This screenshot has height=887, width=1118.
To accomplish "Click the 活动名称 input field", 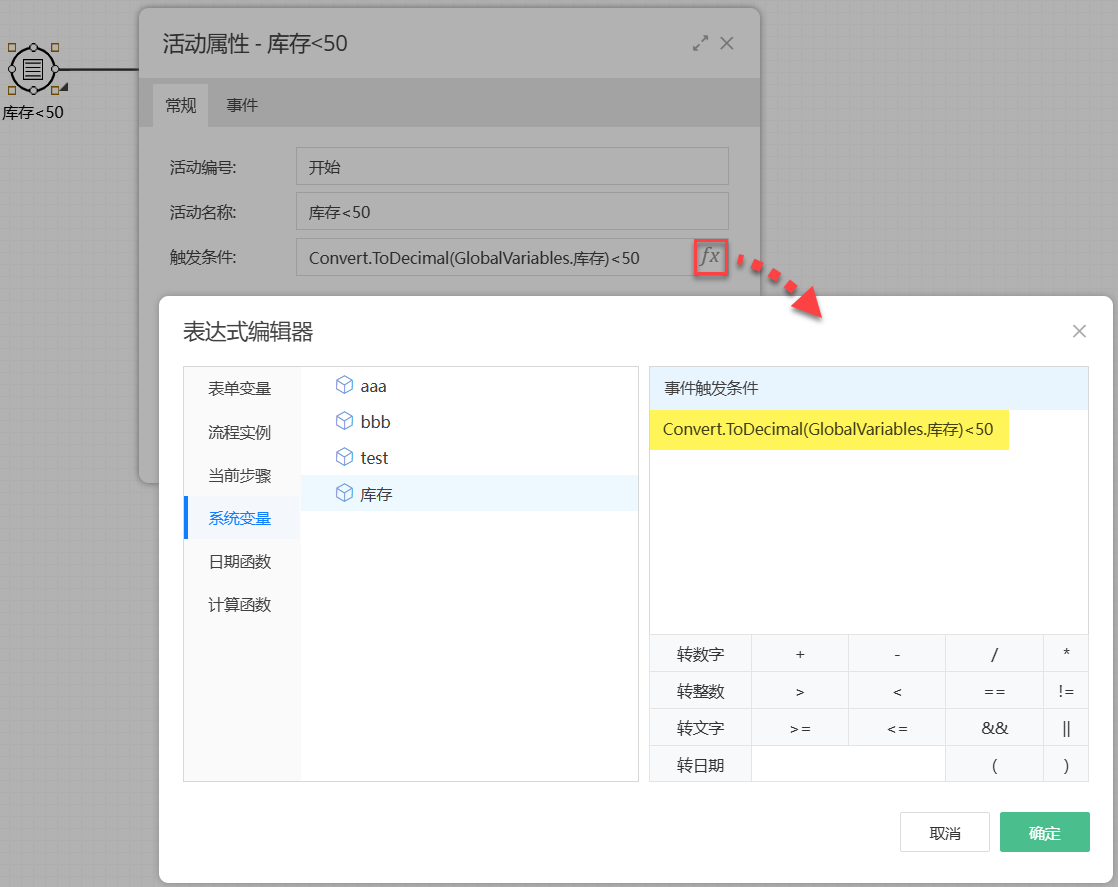I will click(512, 211).
